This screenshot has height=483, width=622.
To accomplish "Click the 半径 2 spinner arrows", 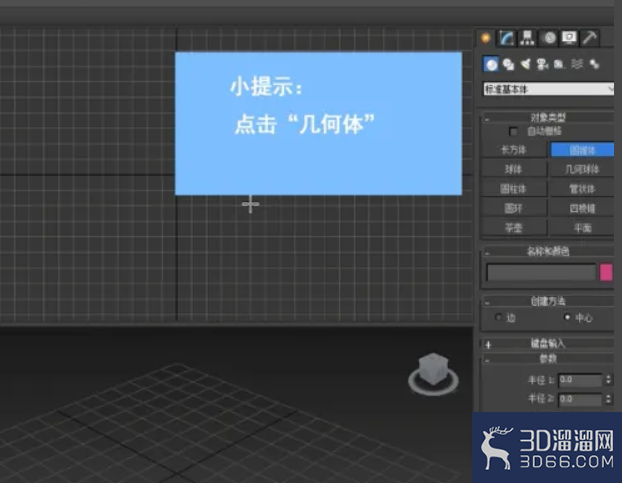I will pyautogui.click(x=609, y=399).
